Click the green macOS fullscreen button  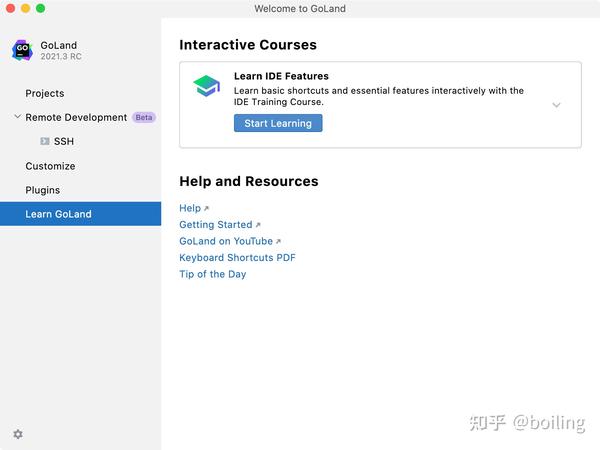[x=41, y=8]
